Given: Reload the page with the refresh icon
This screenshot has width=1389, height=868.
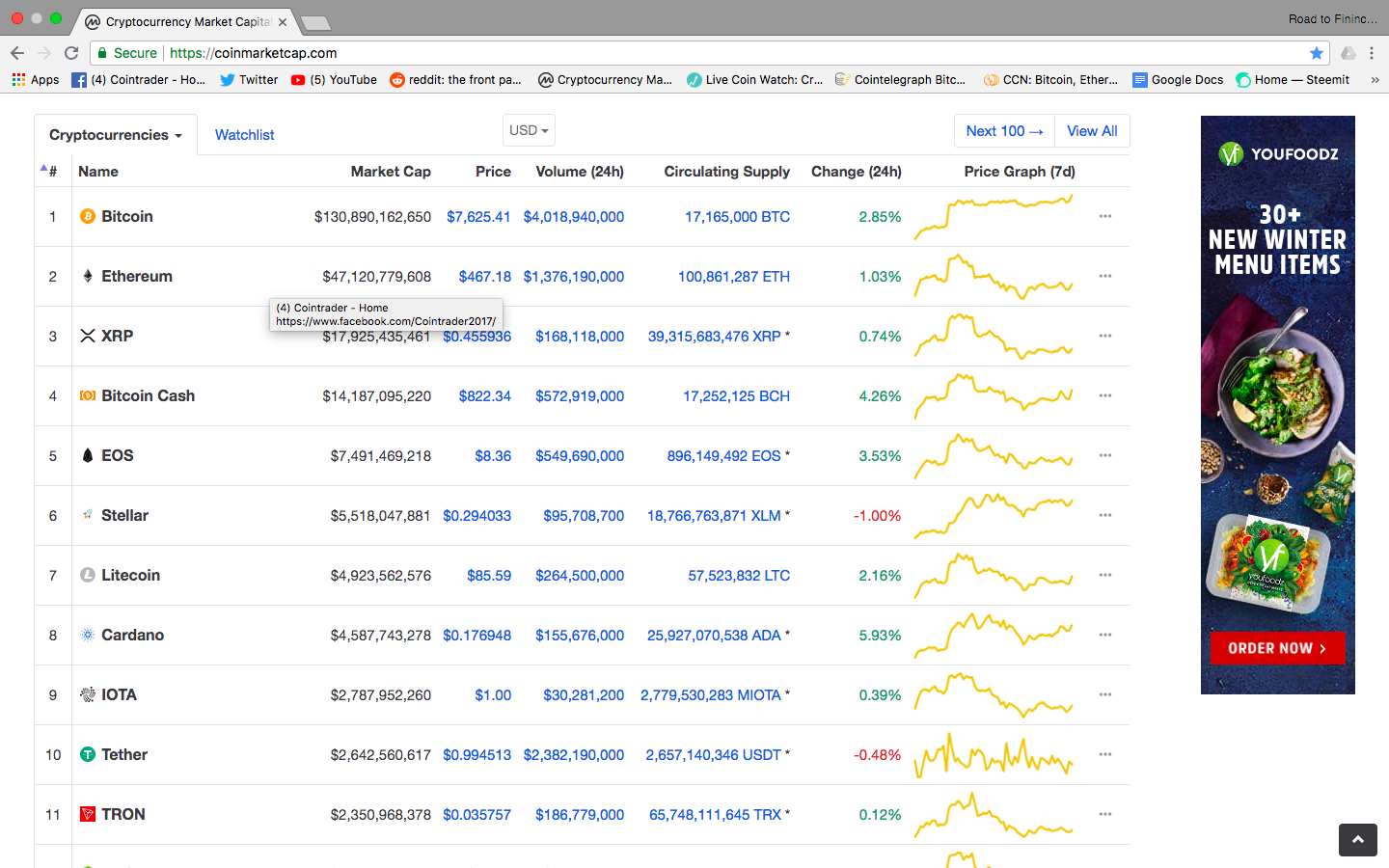Looking at the screenshot, I should tap(71, 53).
